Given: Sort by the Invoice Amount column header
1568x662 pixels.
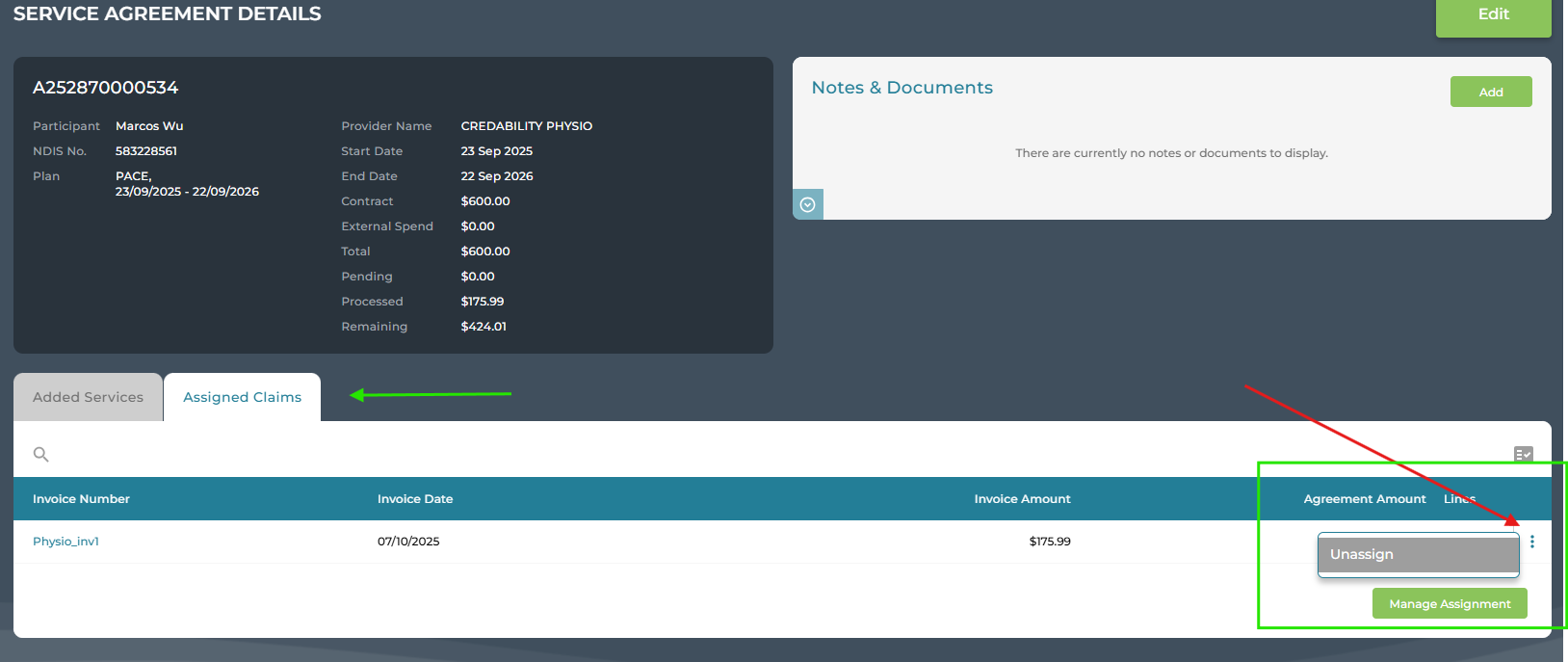Looking at the screenshot, I should coord(1022,499).
